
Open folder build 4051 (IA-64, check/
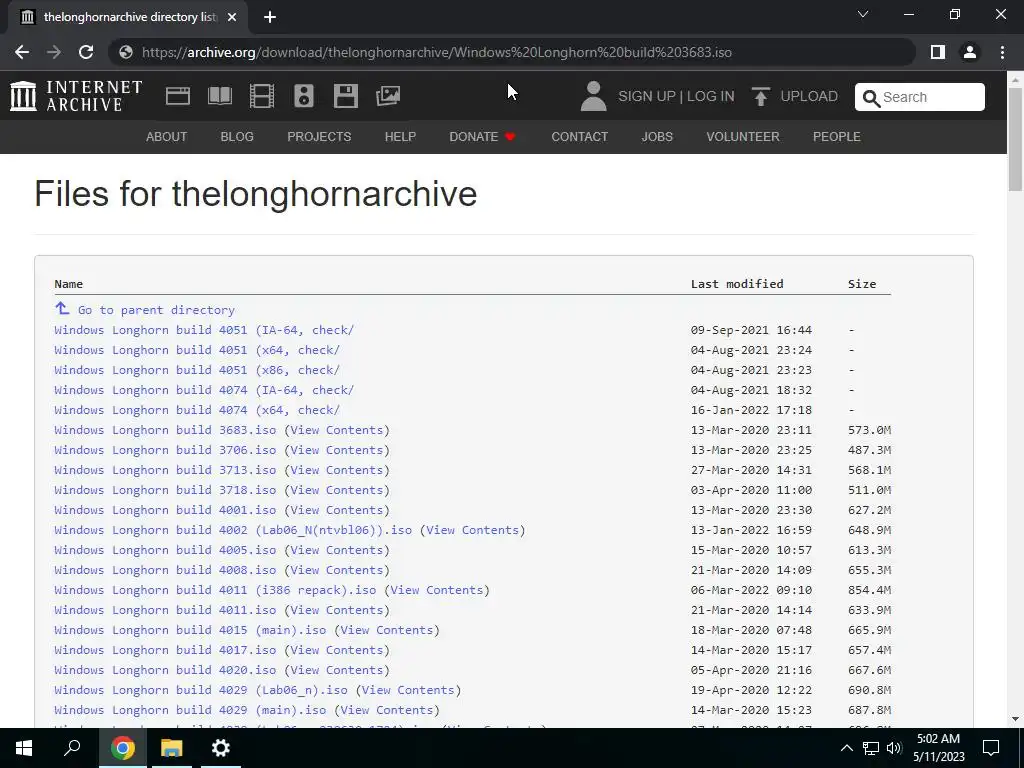204,330
